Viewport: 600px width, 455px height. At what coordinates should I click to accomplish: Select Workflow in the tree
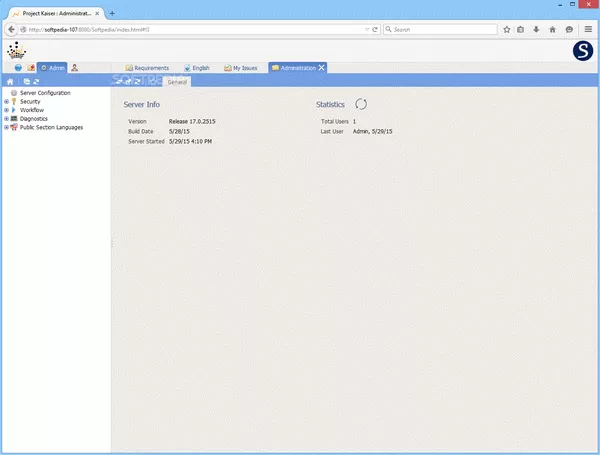[32, 110]
